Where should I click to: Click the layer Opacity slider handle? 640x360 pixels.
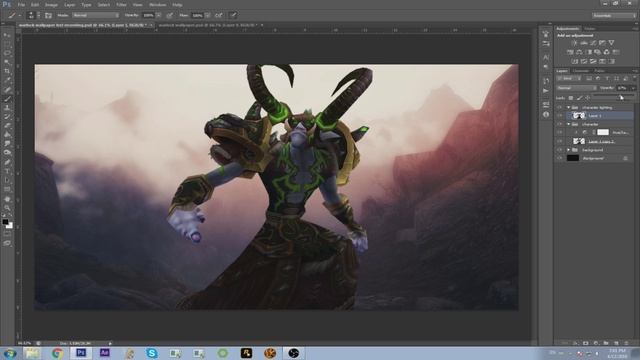pos(621,95)
